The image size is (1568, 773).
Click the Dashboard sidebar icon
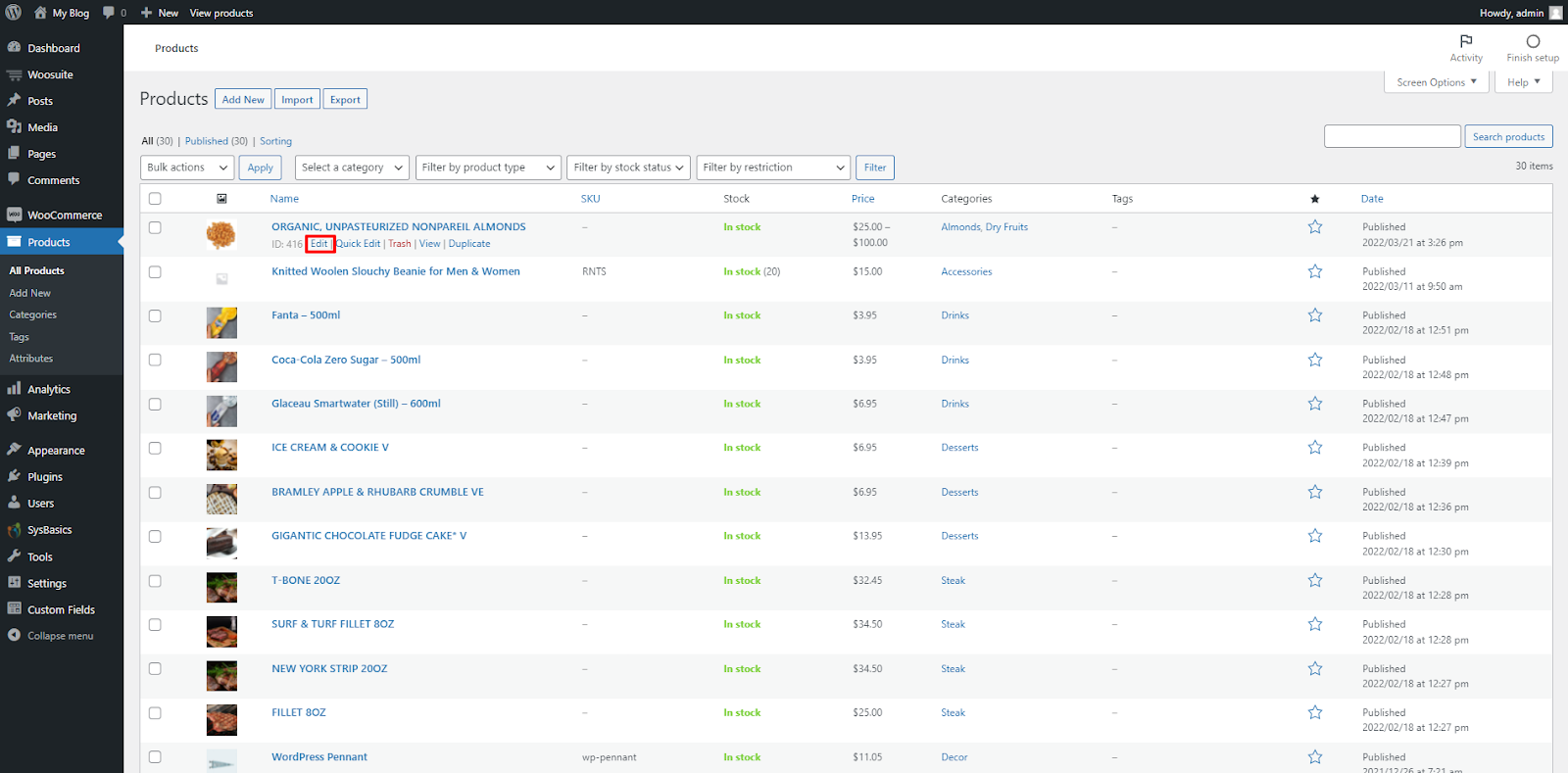coord(14,47)
